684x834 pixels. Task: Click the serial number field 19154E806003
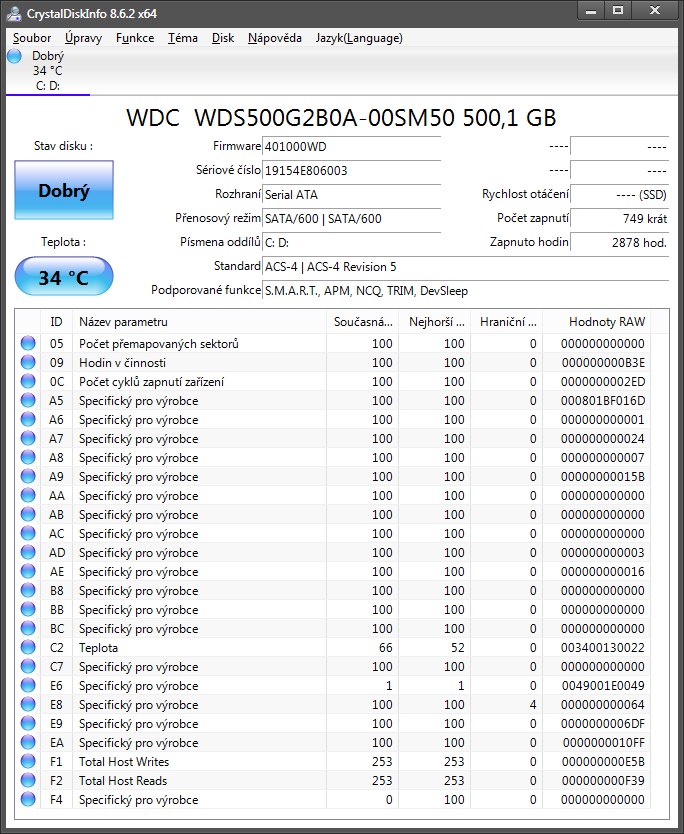tap(352, 171)
